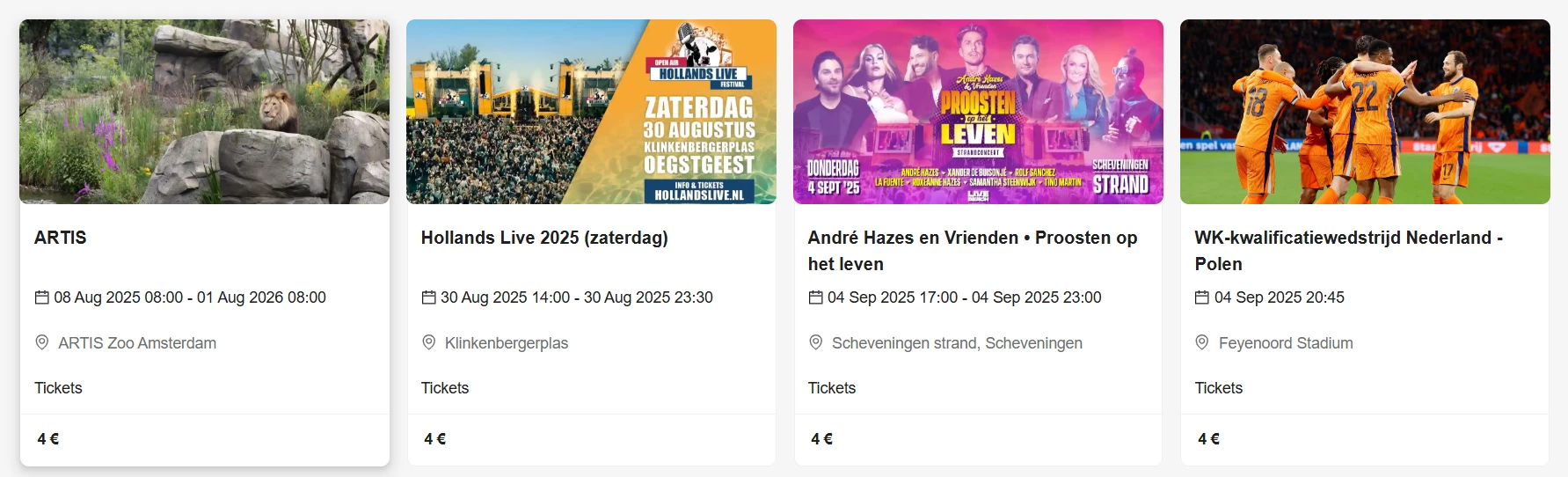Click the location pin beside ARTIS Zoo Amsterdam
The height and width of the screenshot is (477, 1568).
41,342
